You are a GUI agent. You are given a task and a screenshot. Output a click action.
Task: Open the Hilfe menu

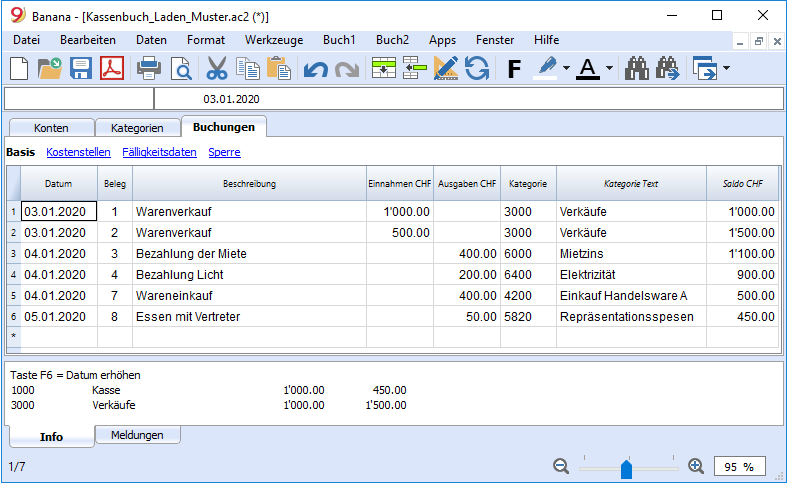(547, 40)
